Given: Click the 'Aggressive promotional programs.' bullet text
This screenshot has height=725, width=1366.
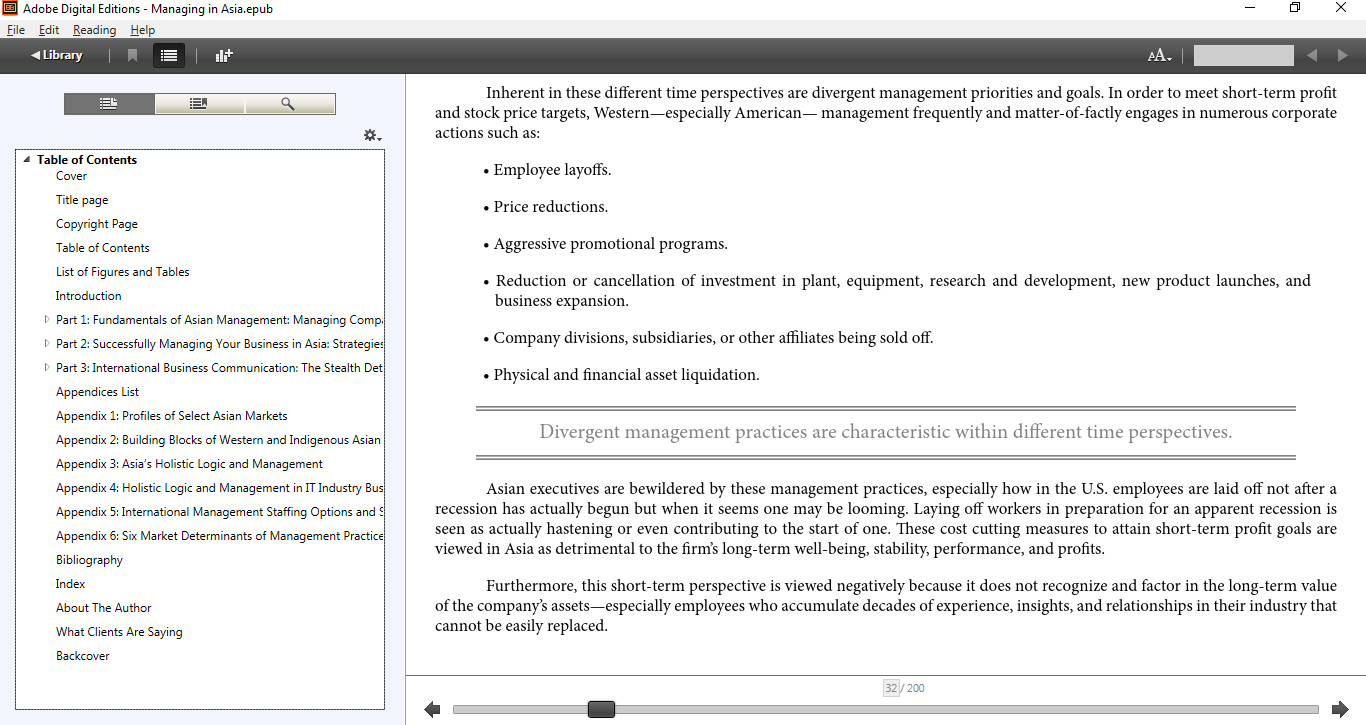Looking at the screenshot, I should 611,244.
